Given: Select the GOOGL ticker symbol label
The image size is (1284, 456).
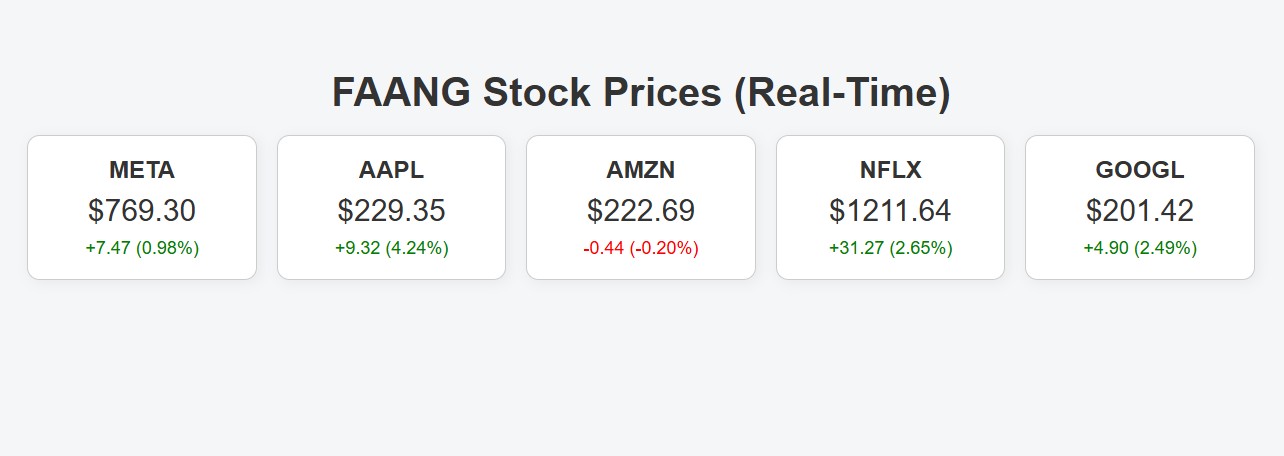Looking at the screenshot, I should click(1140, 170).
